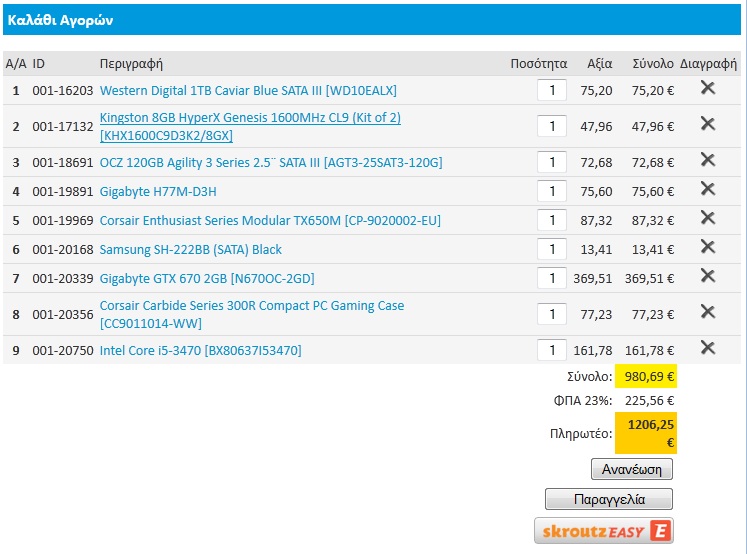Screen dimensions: 747x554
Task: Delete the Gigabyte GTX 670 2GB item
Action: (x=708, y=276)
